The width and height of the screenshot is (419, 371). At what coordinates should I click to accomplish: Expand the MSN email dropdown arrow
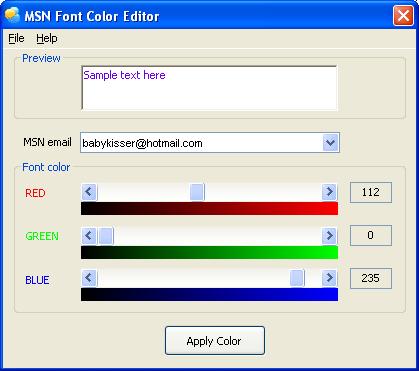(x=331, y=143)
